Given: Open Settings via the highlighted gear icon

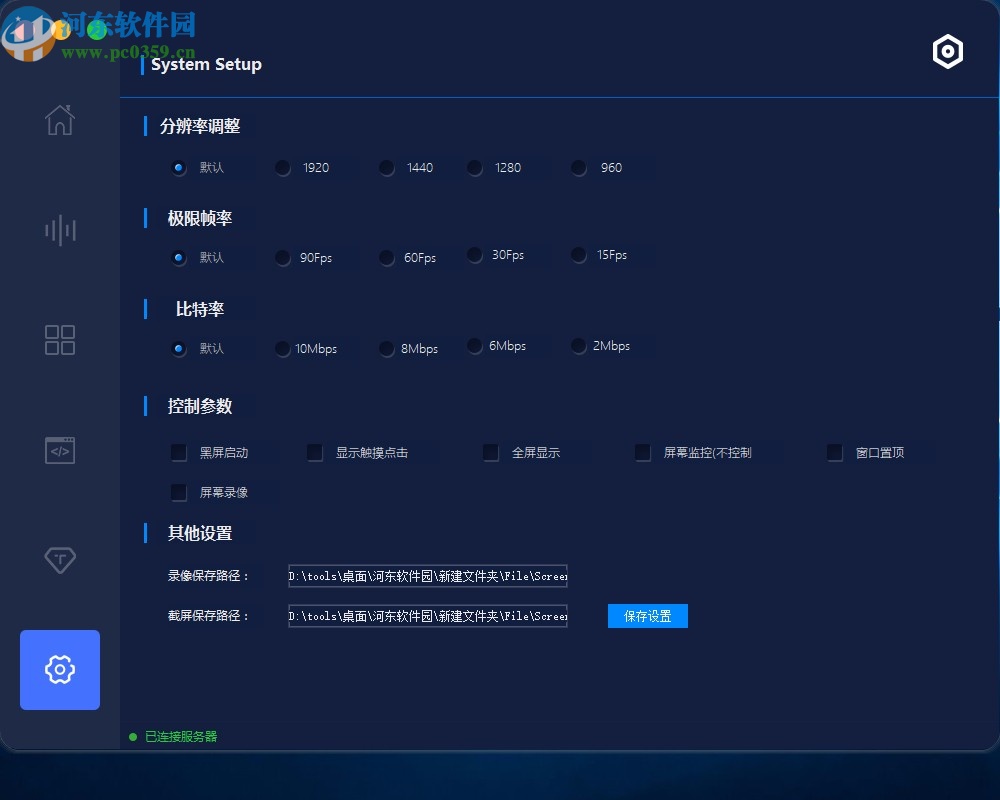Looking at the screenshot, I should pos(60,670).
